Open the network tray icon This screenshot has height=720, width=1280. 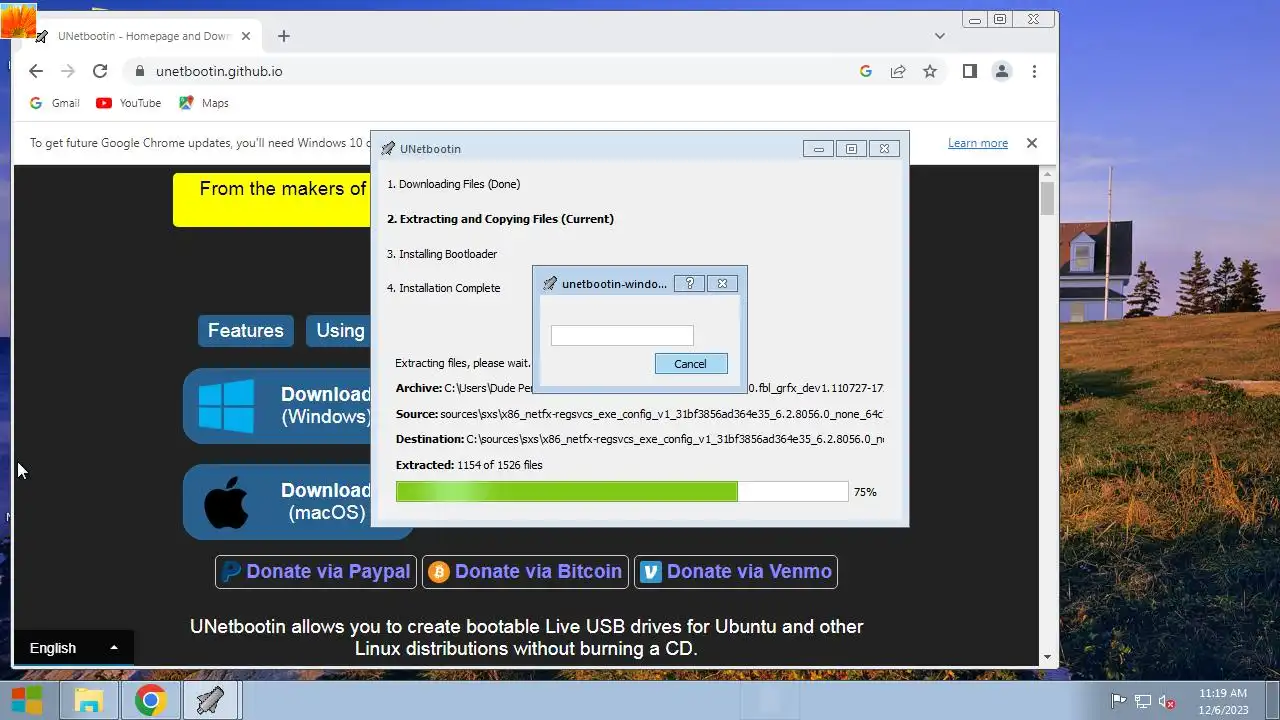(x=1143, y=701)
